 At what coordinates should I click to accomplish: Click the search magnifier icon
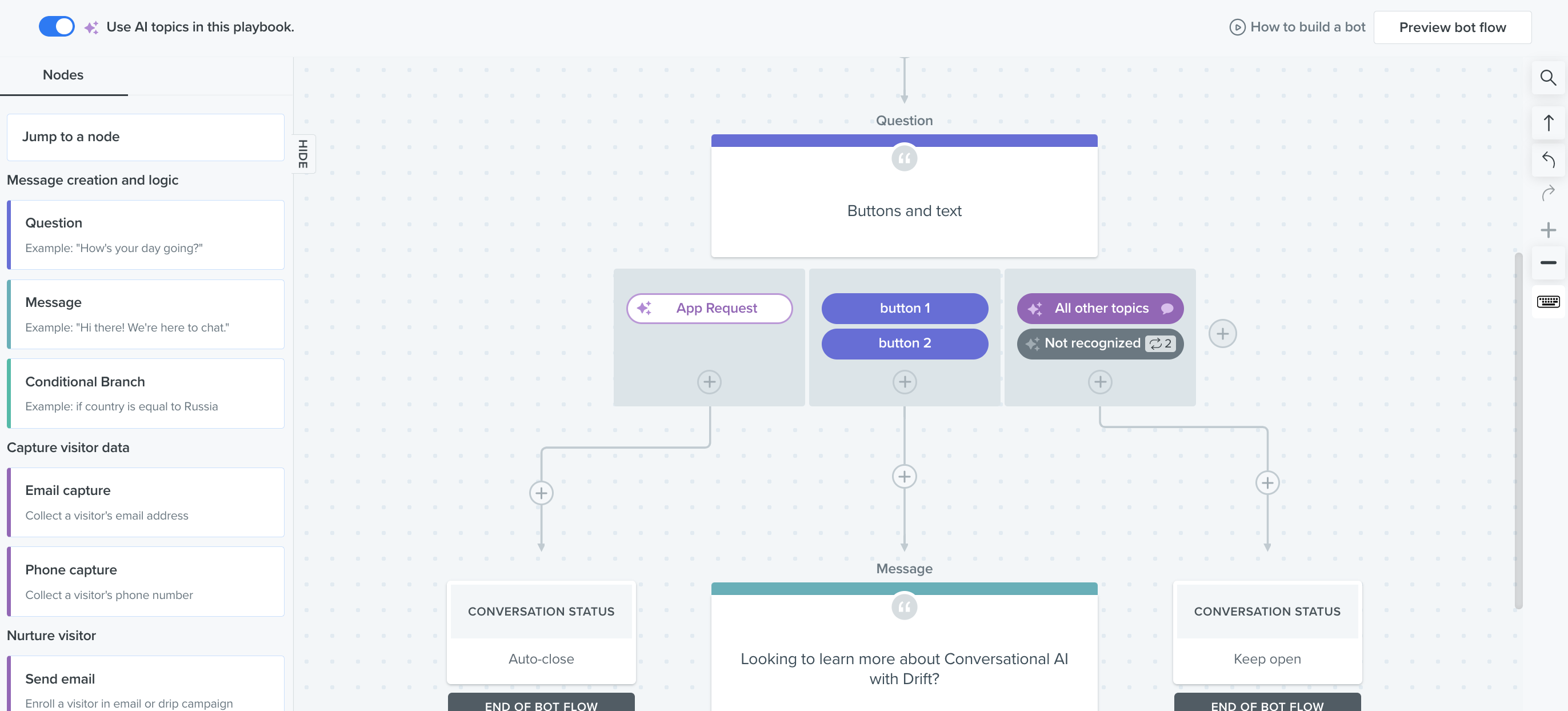click(1548, 78)
